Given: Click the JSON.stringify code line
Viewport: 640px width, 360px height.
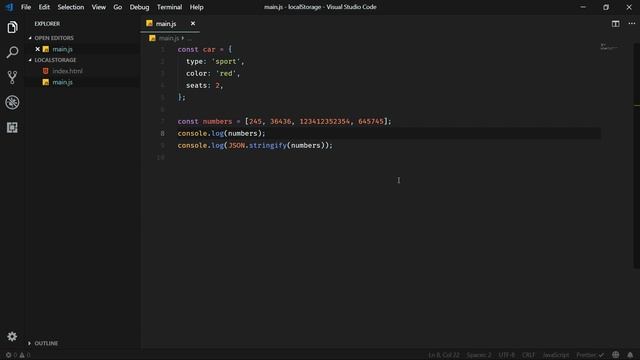Looking at the screenshot, I should point(255,145).
